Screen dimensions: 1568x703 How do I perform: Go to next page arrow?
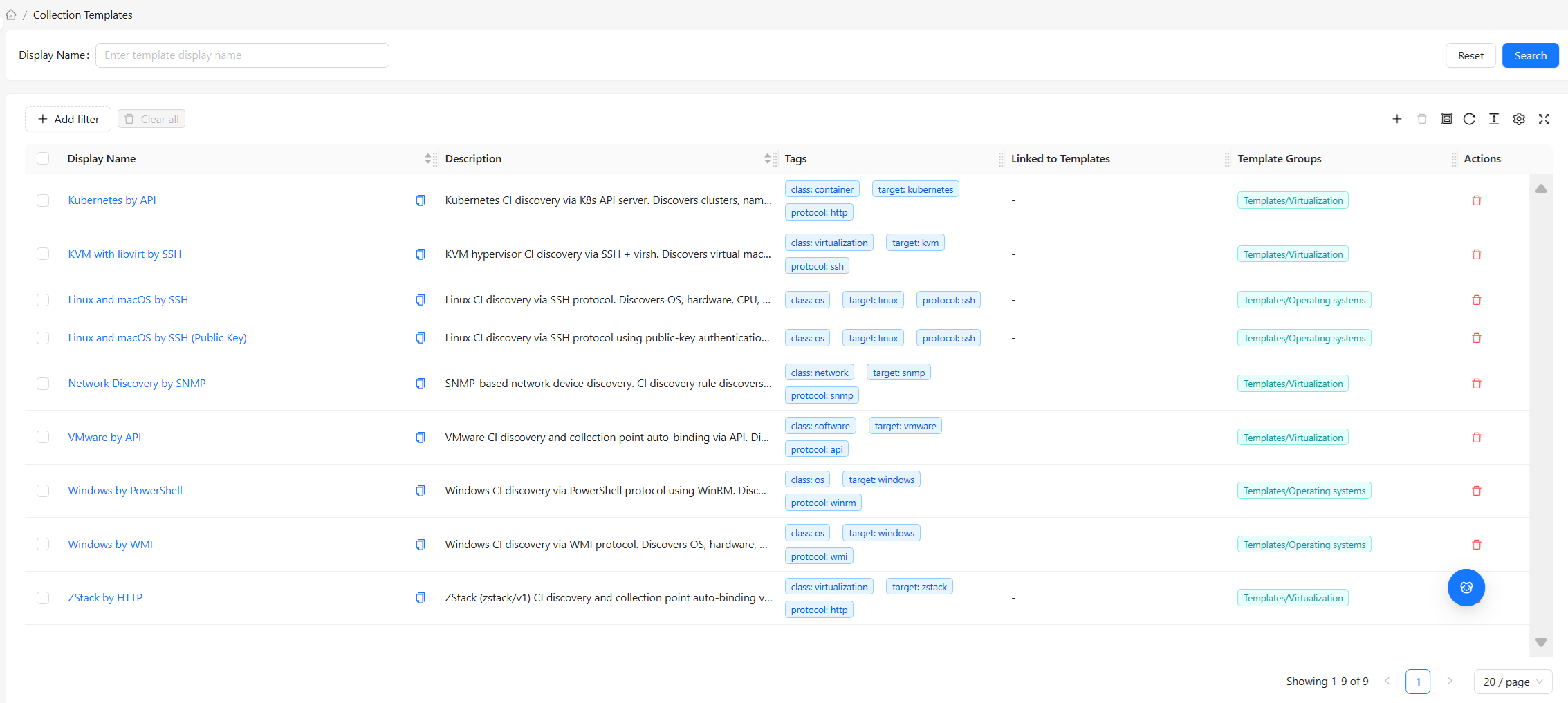[x=1450, y=682]
